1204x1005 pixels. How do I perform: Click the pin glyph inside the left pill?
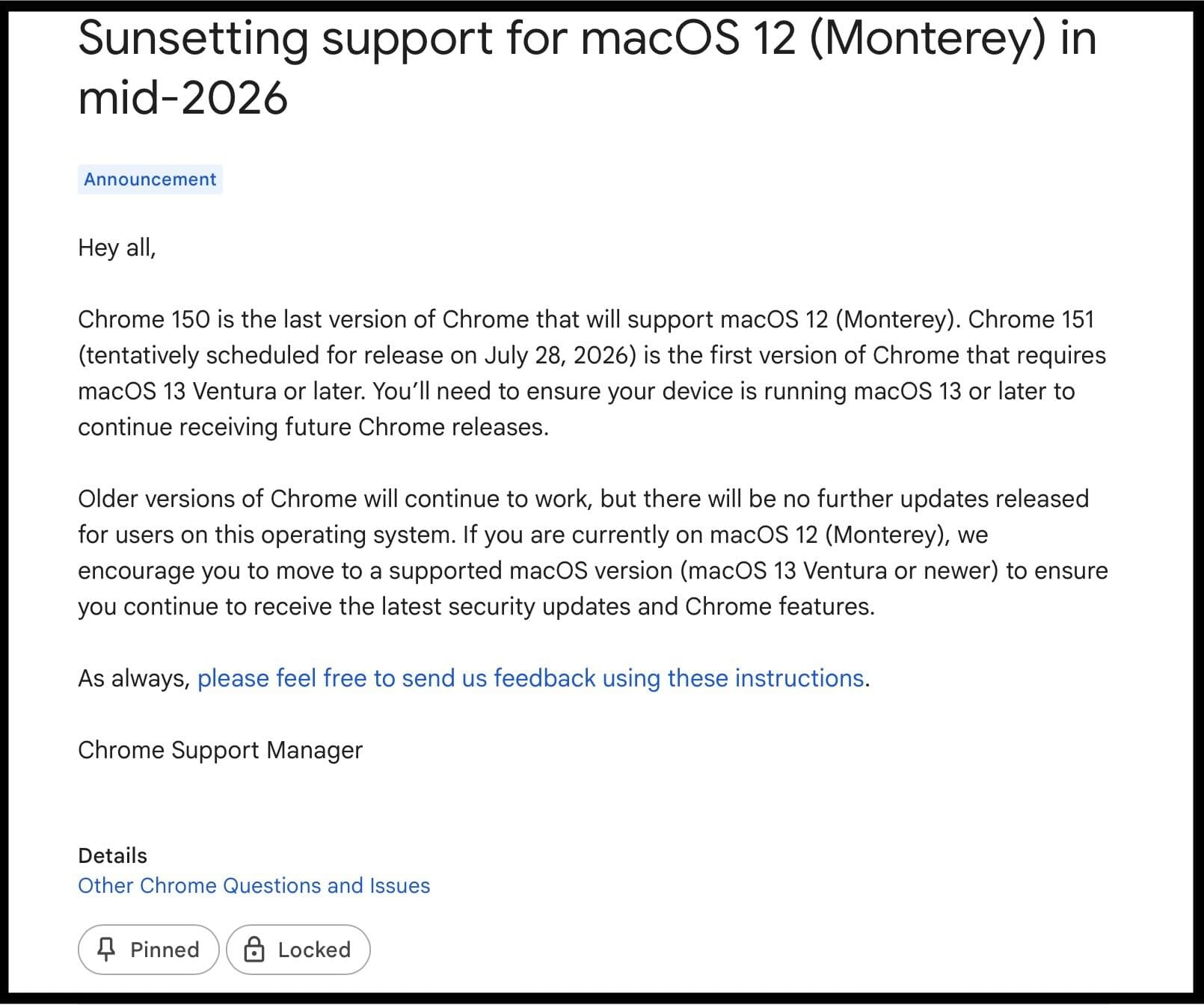tap(107, 950)
